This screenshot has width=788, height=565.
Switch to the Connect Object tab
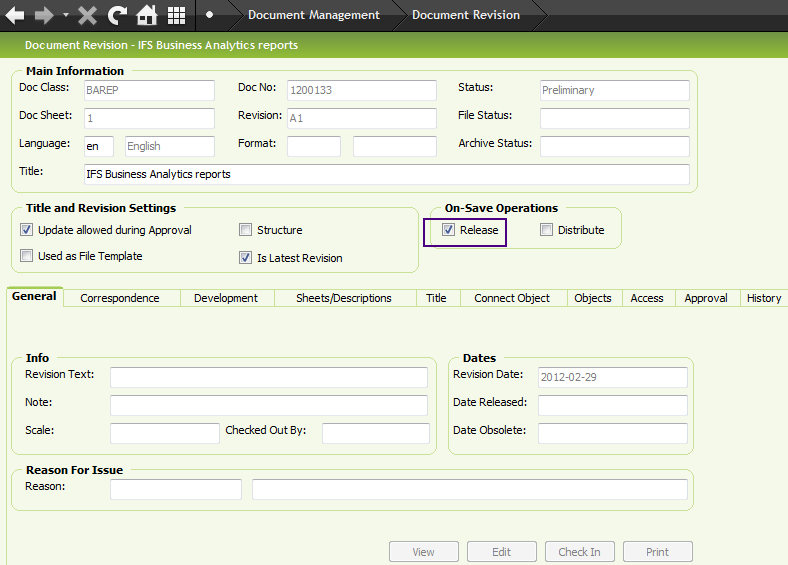click(x=512, y=298)
